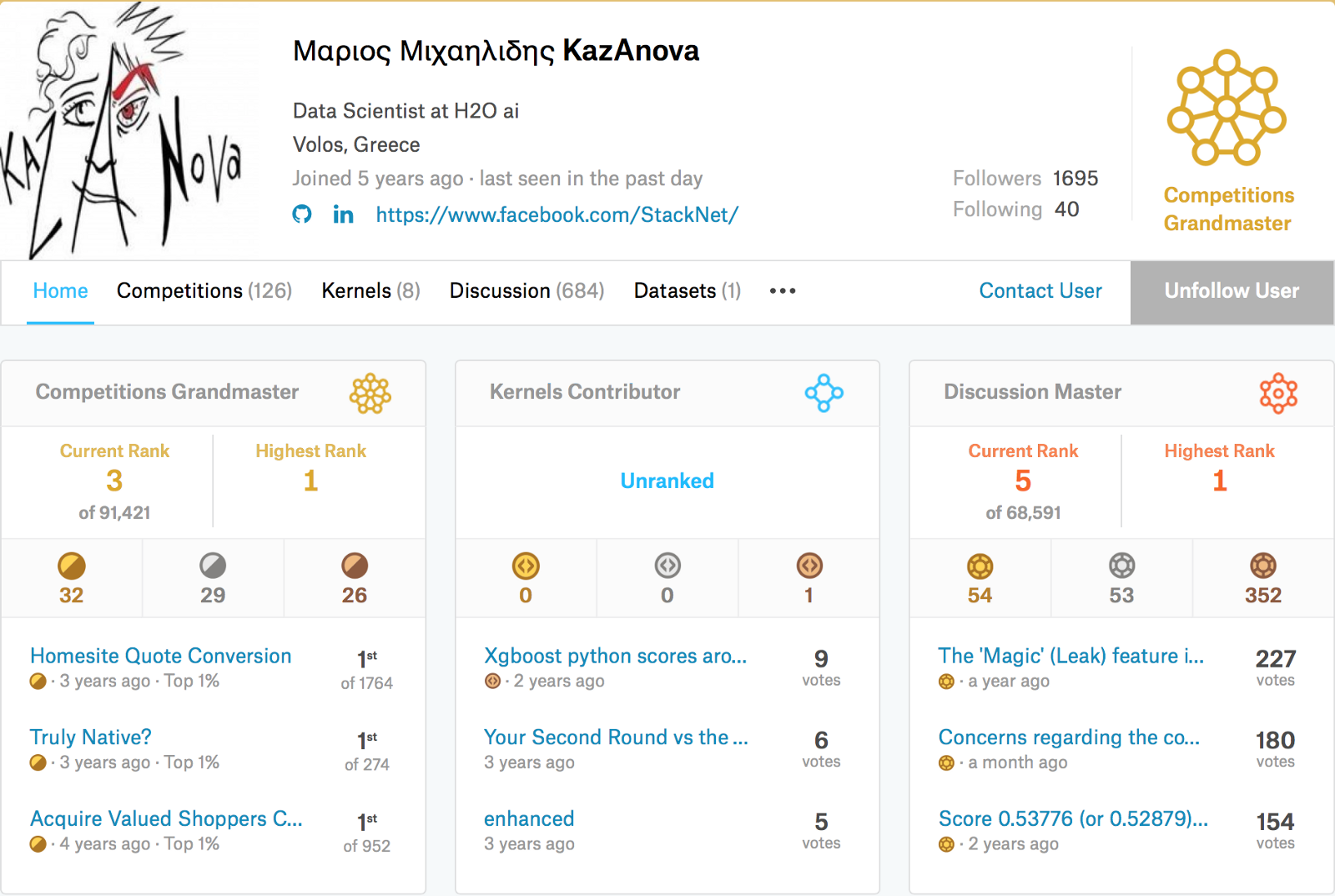Image resolution: width=1335 pixels, height=896 pixels.
Task: Select the Datasets tab
Action: (x=687, y=291)
